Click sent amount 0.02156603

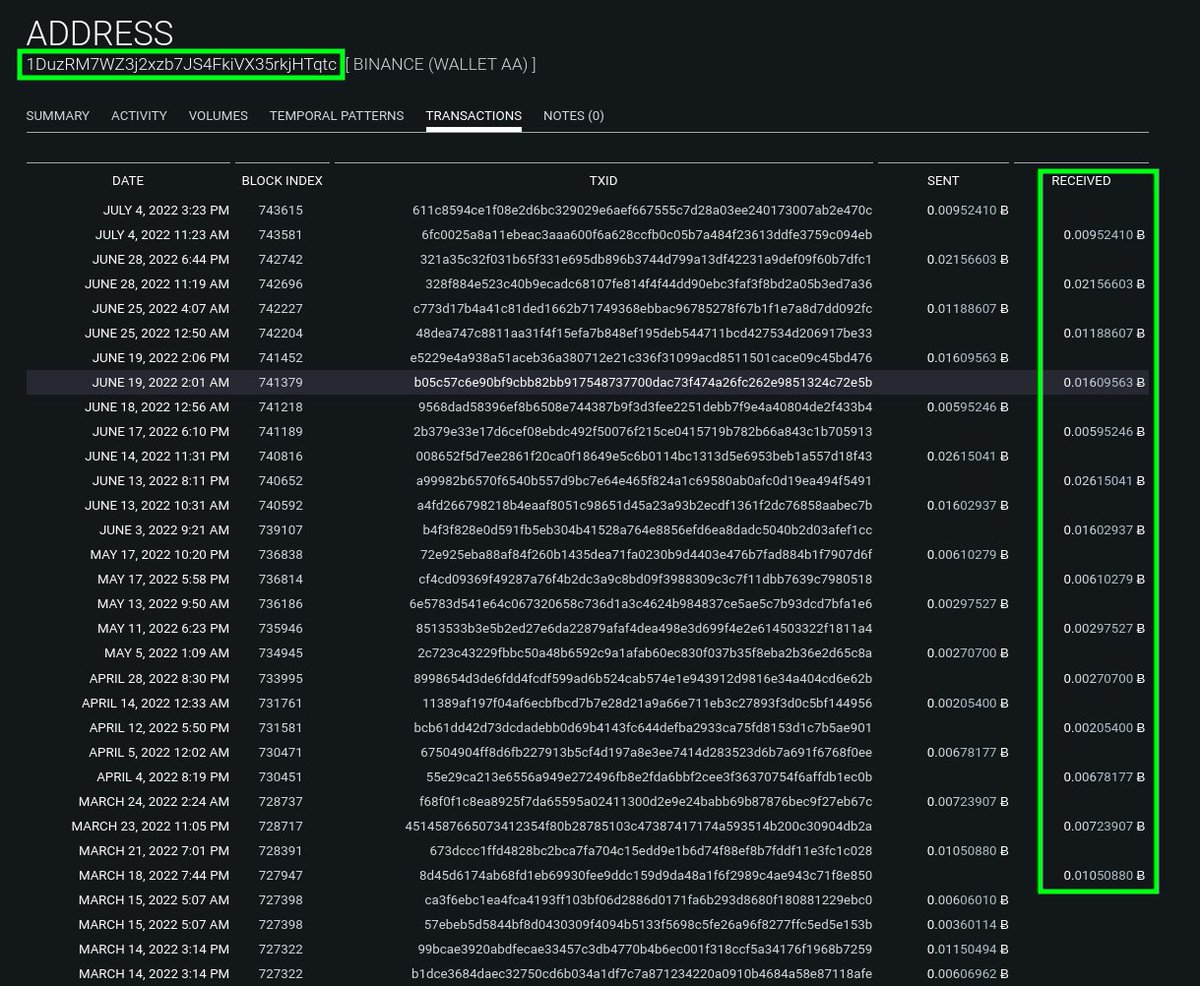coord(967,259)
